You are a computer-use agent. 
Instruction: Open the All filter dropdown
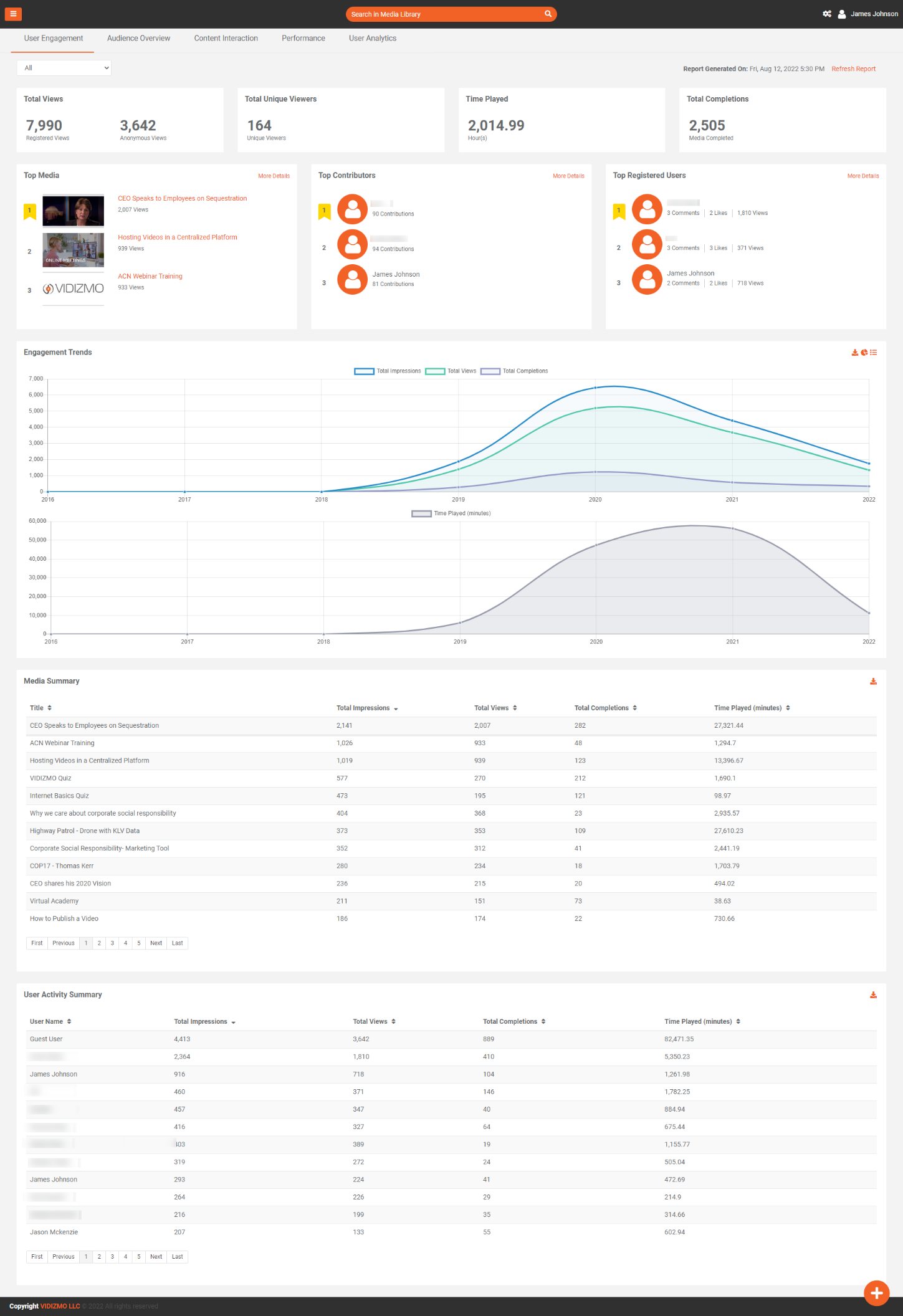click(64, 68)
